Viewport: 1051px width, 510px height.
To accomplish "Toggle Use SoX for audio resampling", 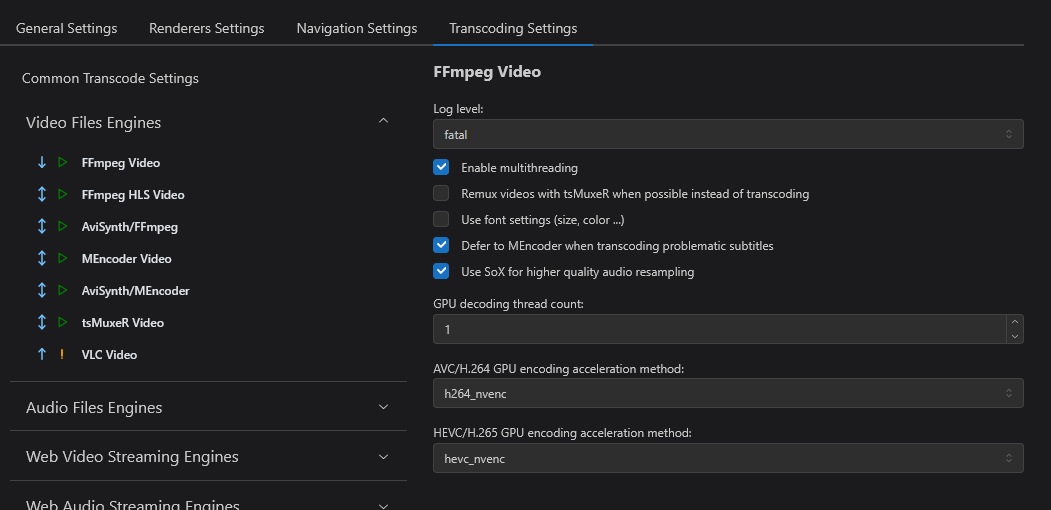I will (441, 271).
